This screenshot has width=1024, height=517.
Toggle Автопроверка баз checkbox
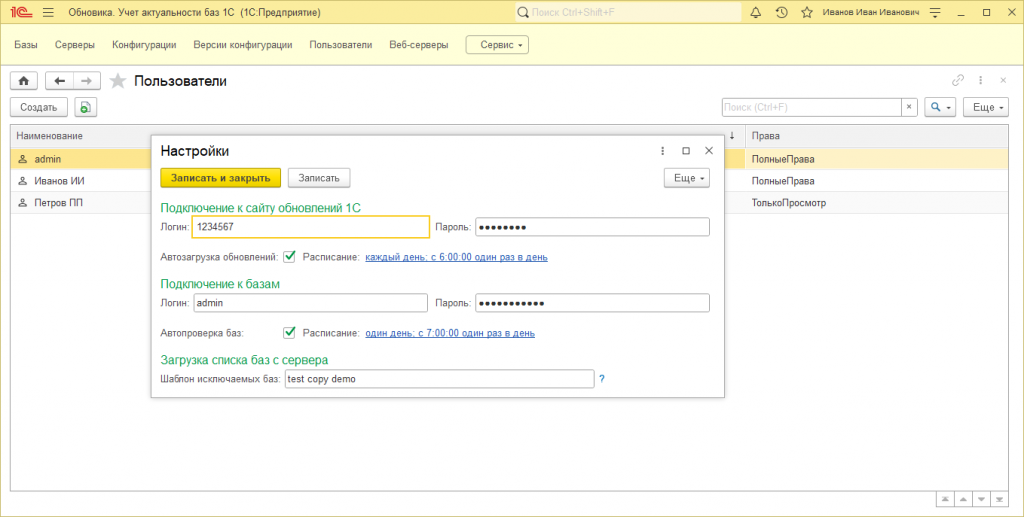pyautogui.click(x=289, y=332)
